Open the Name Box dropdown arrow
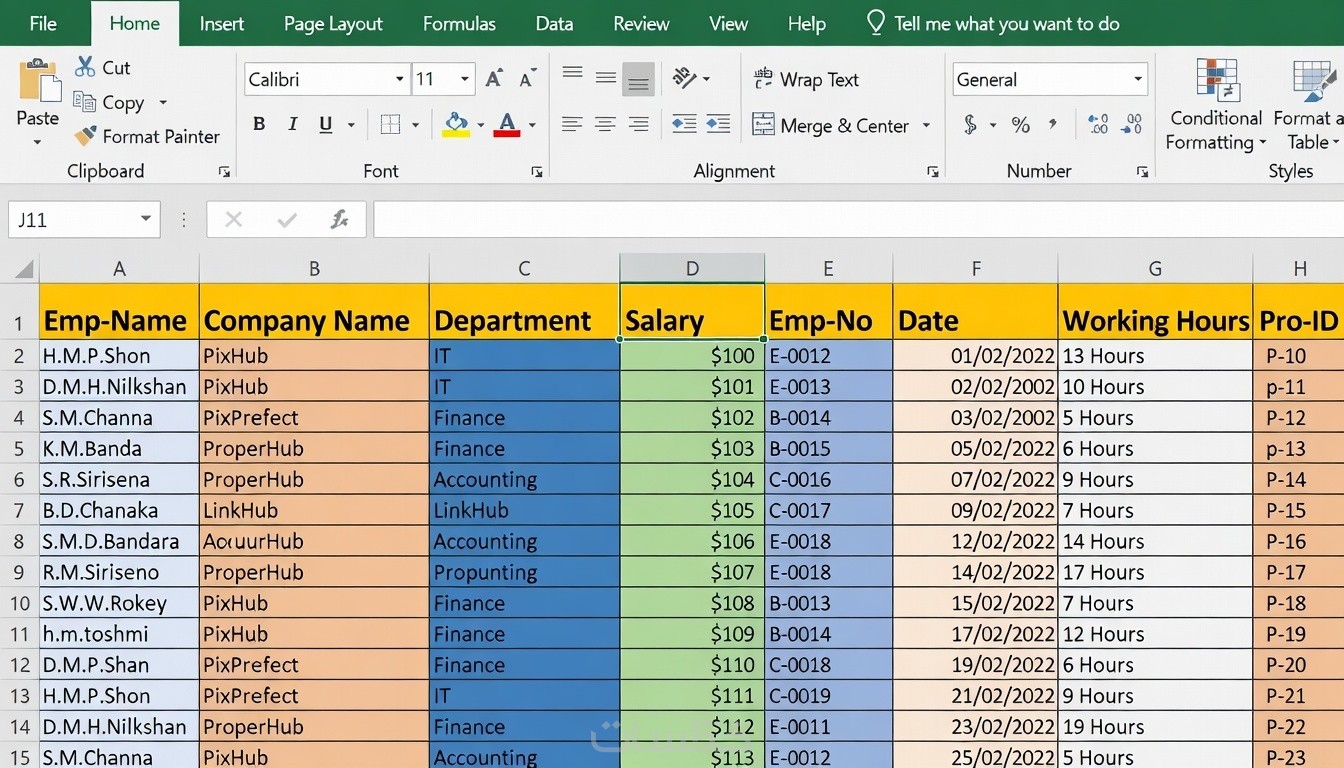Viewport: 1344px width, 768px height. (146, 219)
